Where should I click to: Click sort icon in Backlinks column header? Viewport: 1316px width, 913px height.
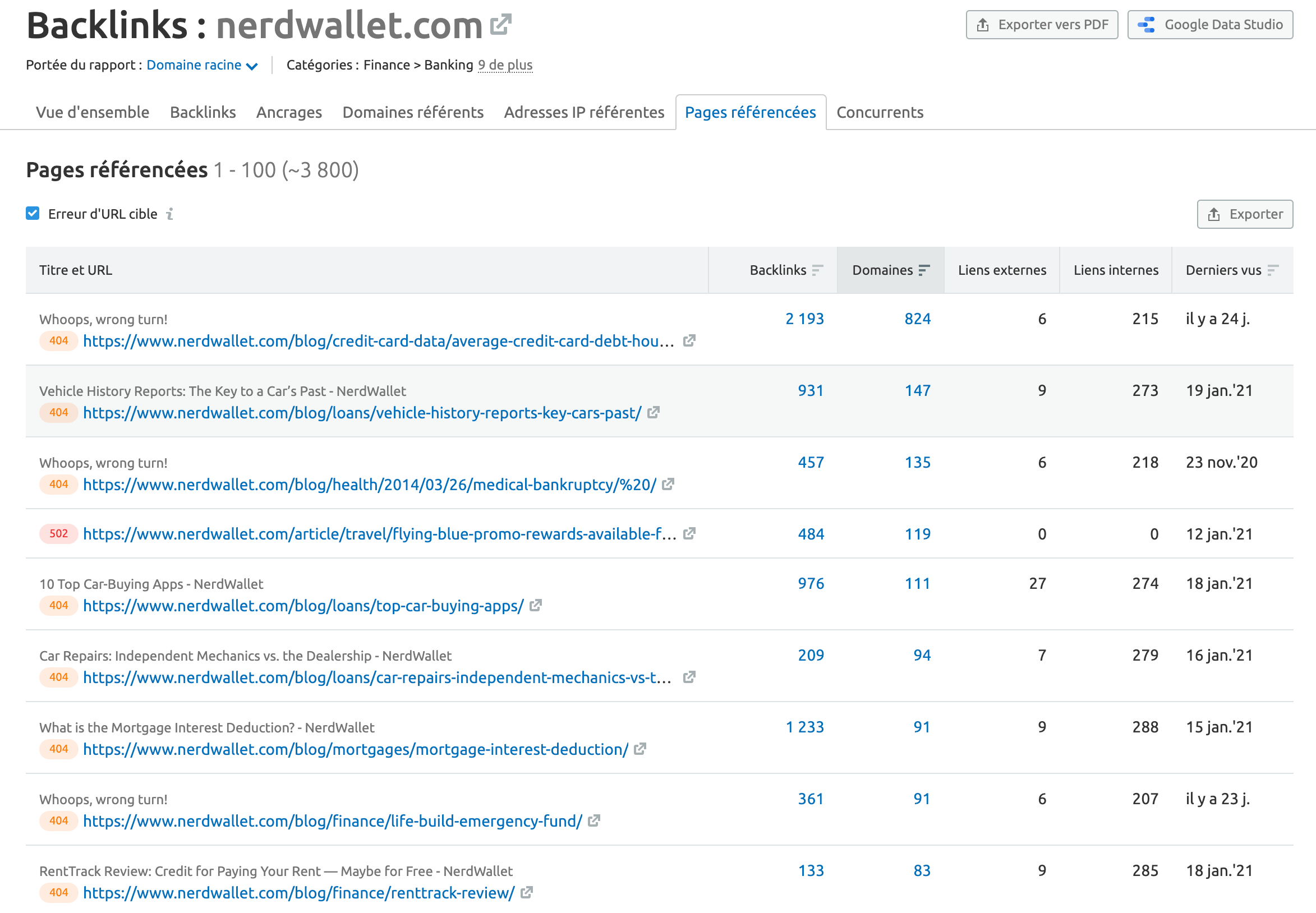(818, 270)
